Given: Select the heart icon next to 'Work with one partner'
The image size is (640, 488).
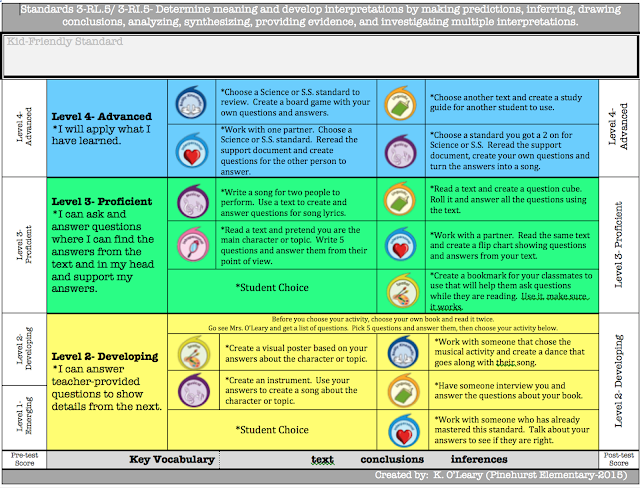Looking at the screenshot, I should coord(192,151).
